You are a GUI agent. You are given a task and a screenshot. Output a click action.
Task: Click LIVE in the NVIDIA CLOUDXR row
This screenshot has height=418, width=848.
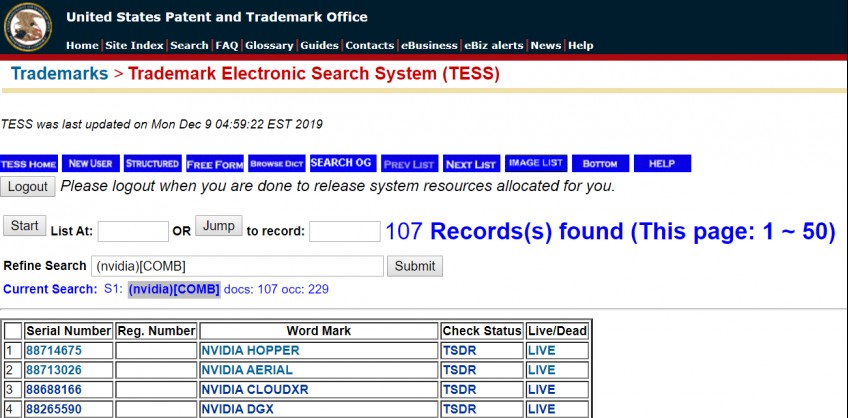point(541,389)
